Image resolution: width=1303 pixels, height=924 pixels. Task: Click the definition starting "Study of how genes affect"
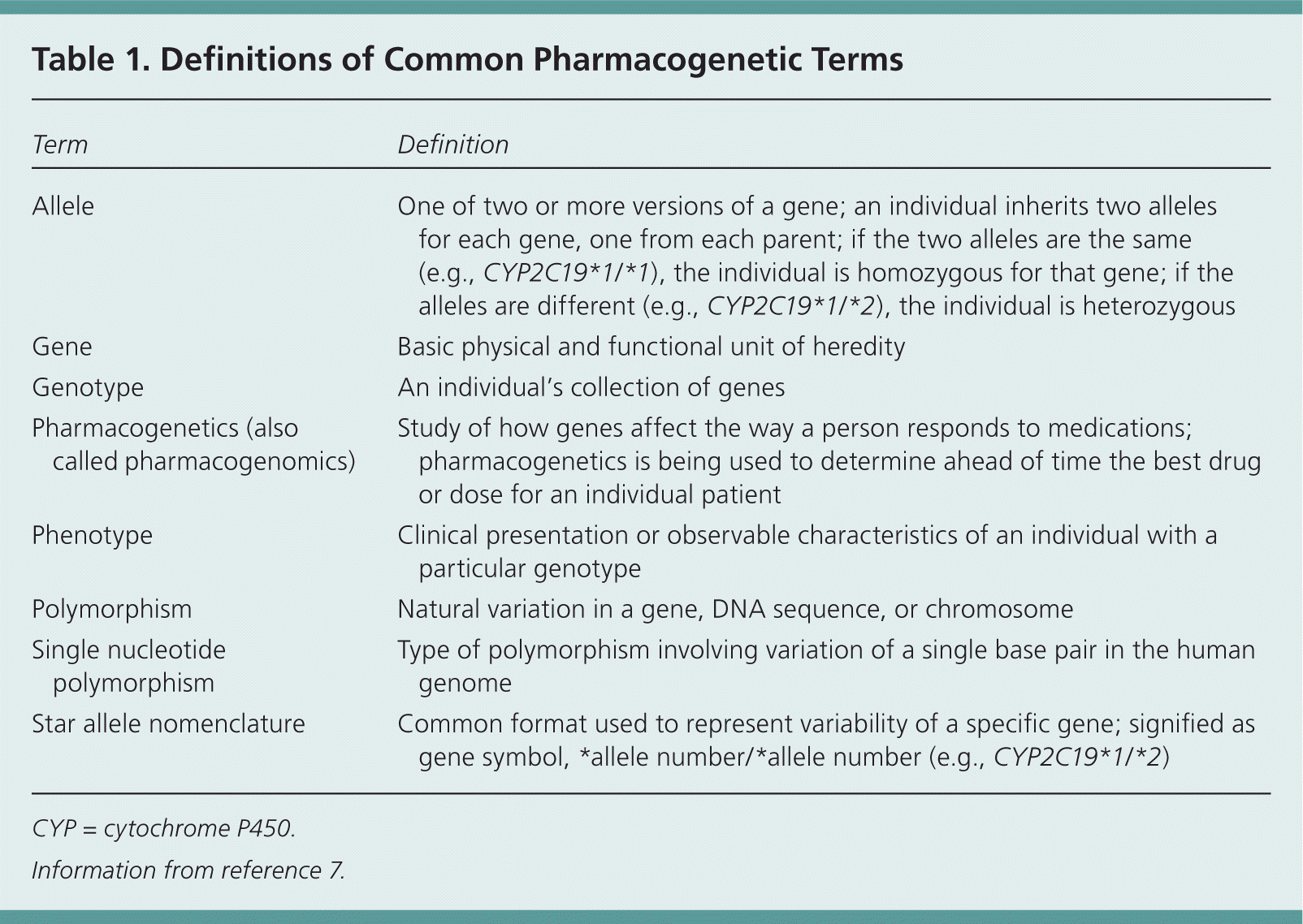tap(829, 461)
